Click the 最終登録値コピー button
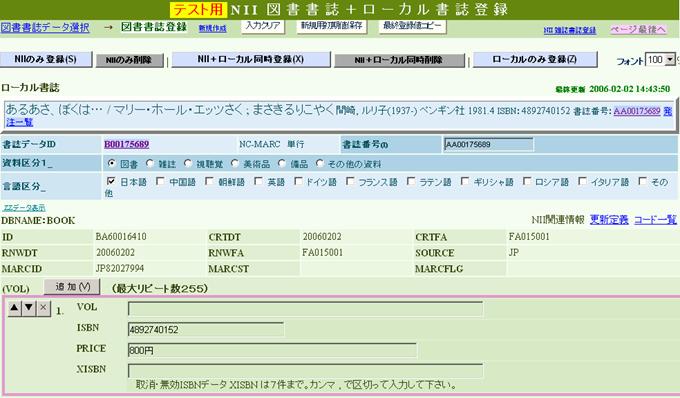 (412, 26)
